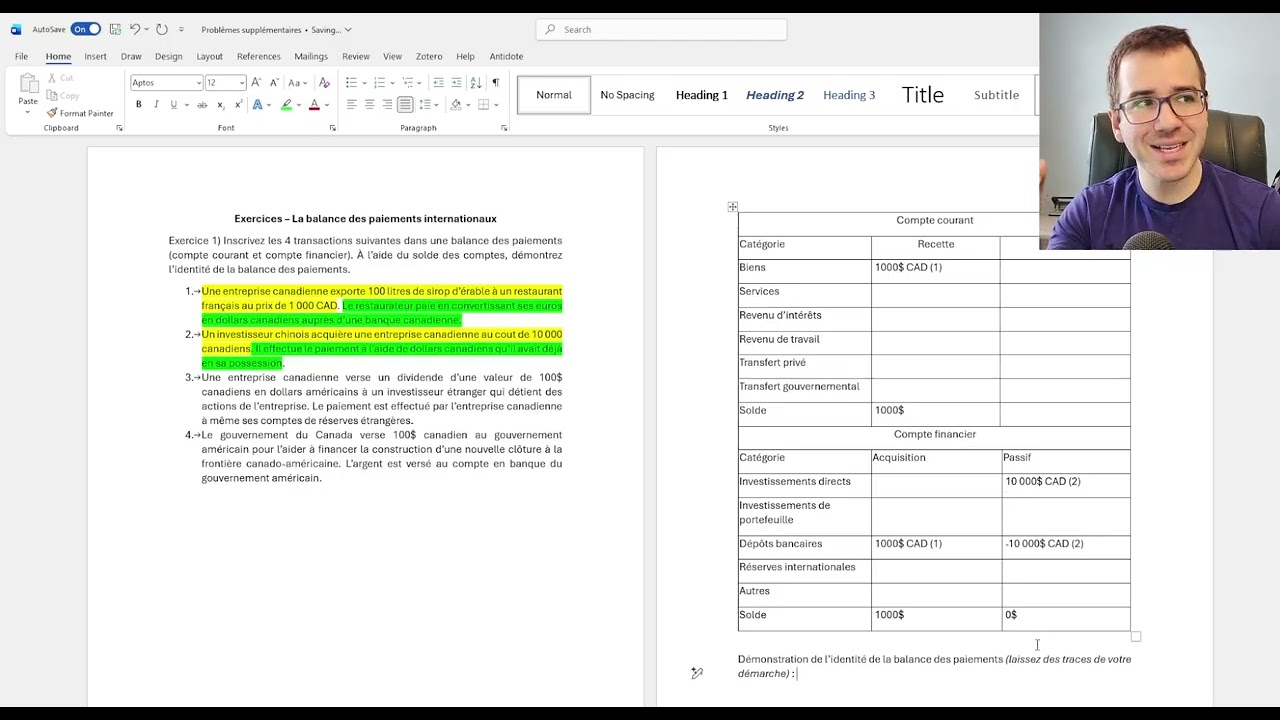Screen dimensions: 1280x720
Task: Redo the last action
Action: click(x=162, y=29)
